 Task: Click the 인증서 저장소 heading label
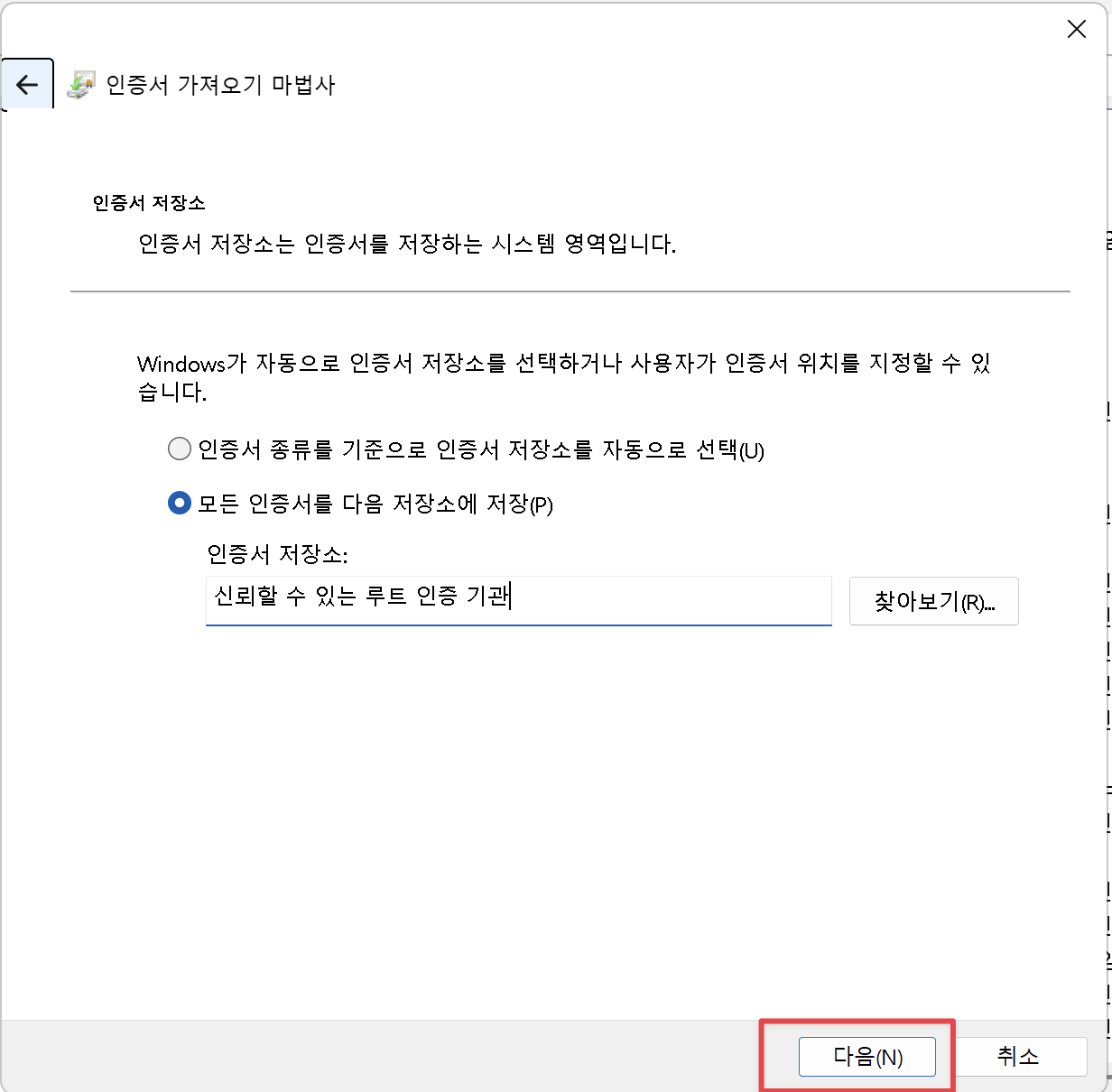coord(147,203)
